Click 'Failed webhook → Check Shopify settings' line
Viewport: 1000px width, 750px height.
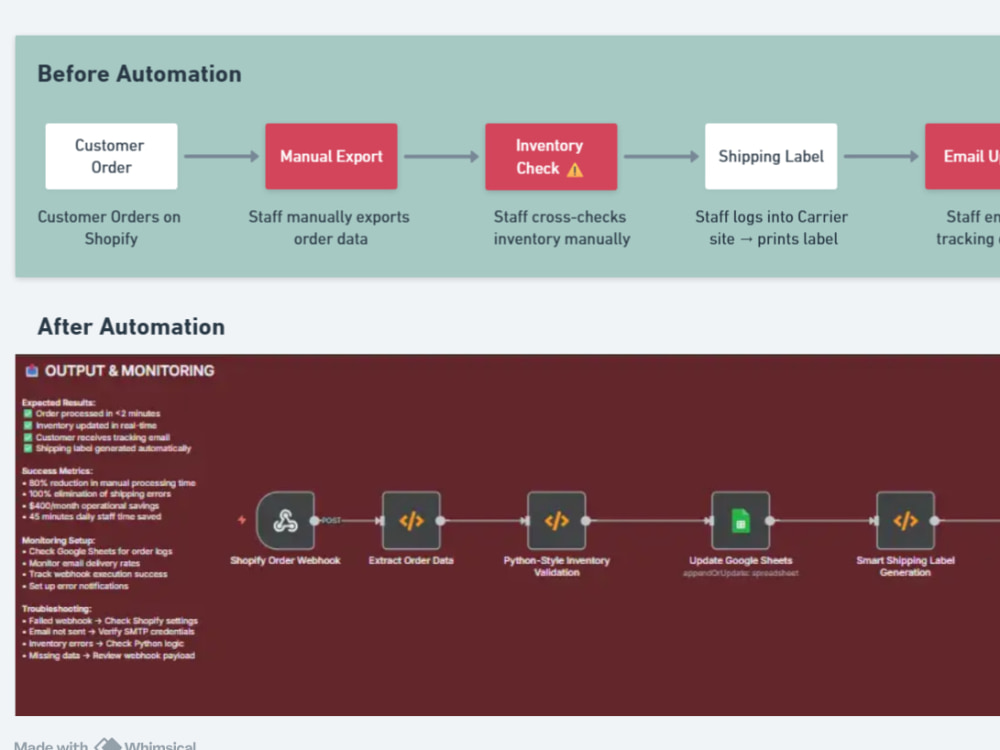click(110, 621)
